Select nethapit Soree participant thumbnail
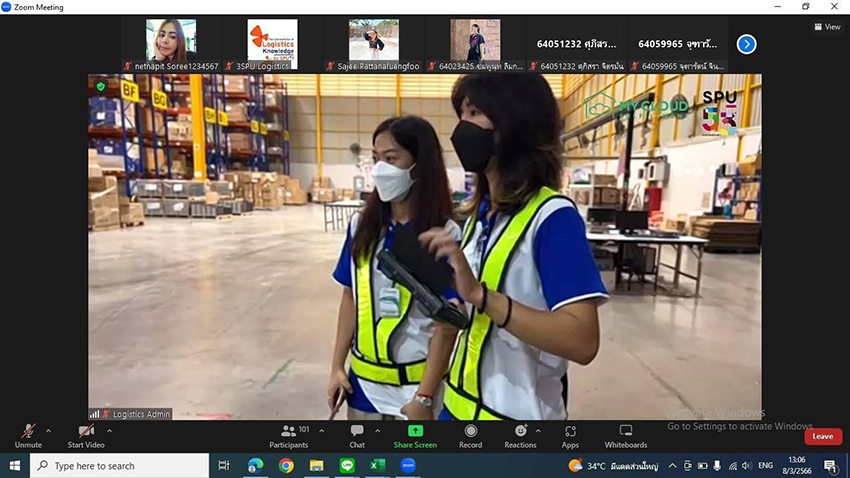Viewport: 850px width, 478px height. click(x=171, y=44)
